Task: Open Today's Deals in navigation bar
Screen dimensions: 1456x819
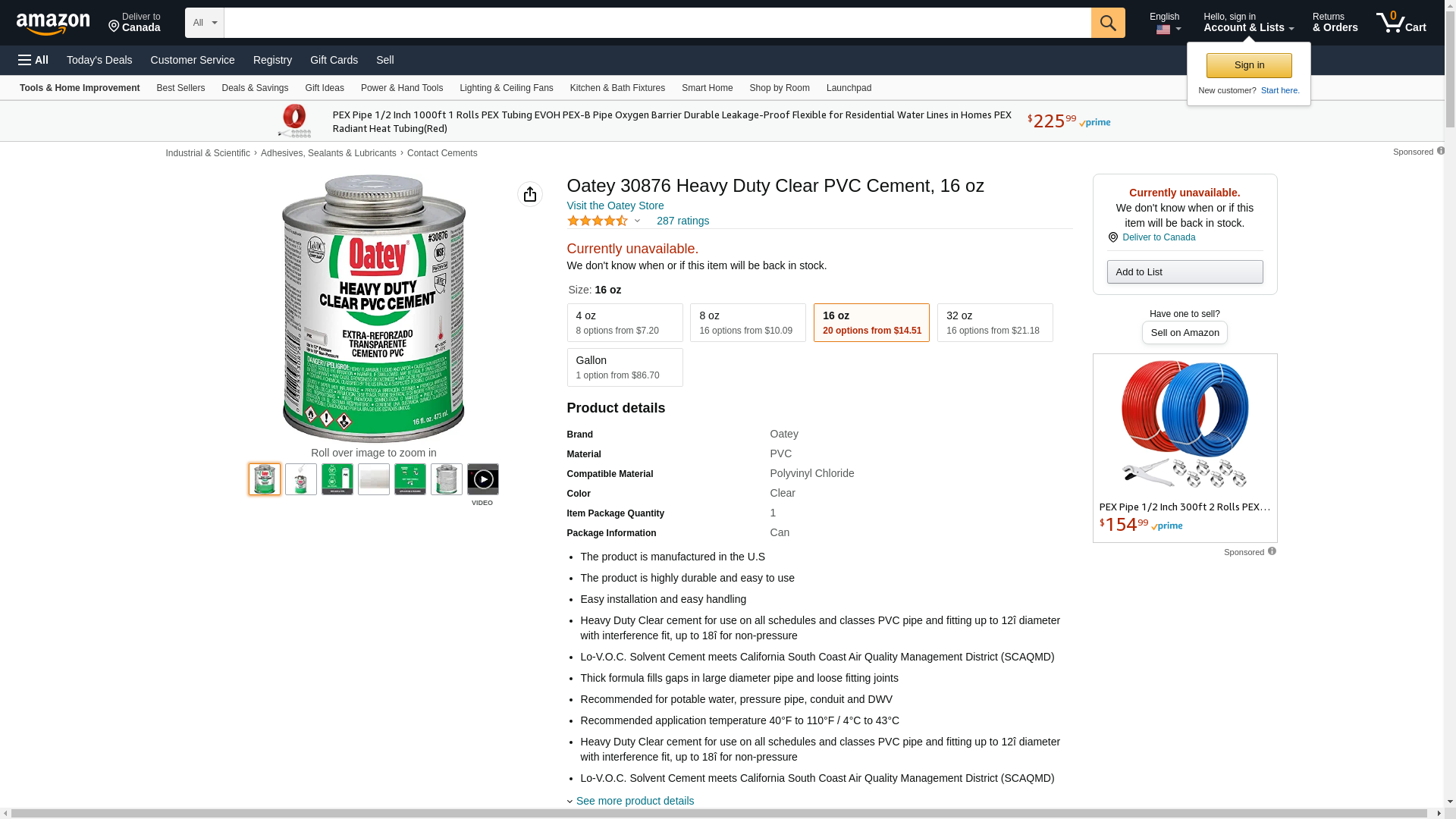Action: 99,60
